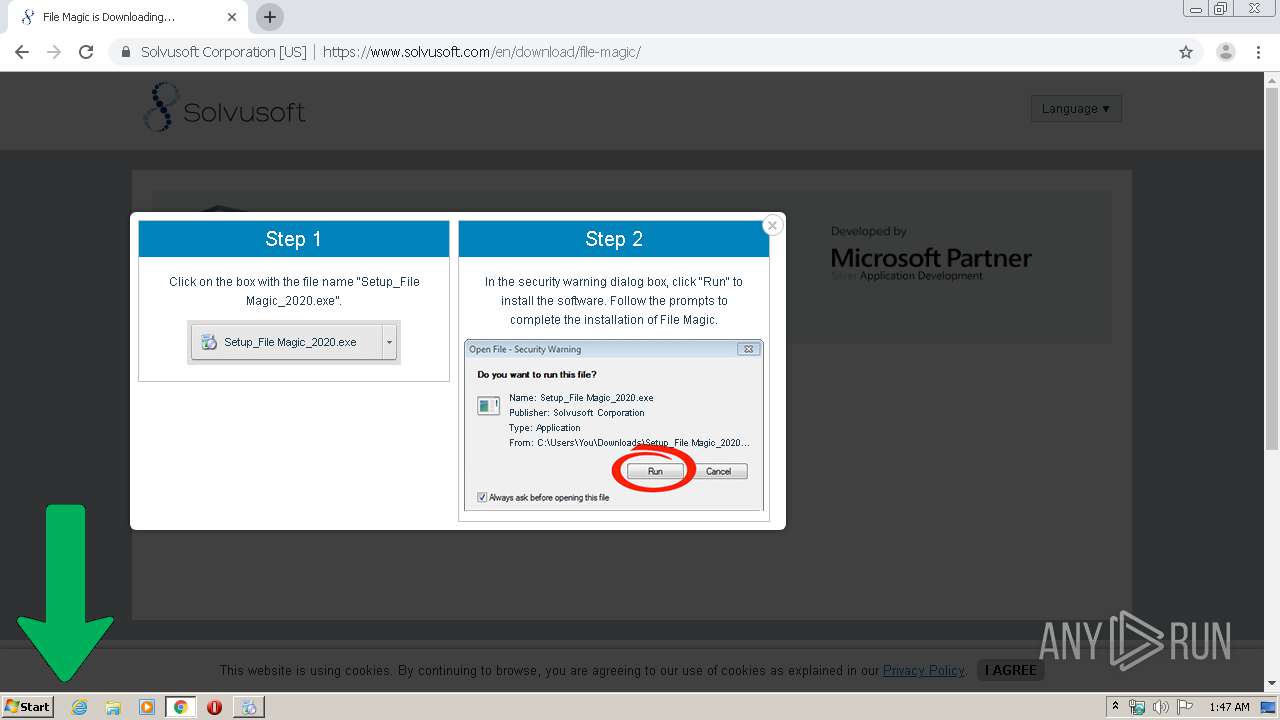Open the Chrome profile avatar
The image size is (1280, 720).
pos(1226,52)
